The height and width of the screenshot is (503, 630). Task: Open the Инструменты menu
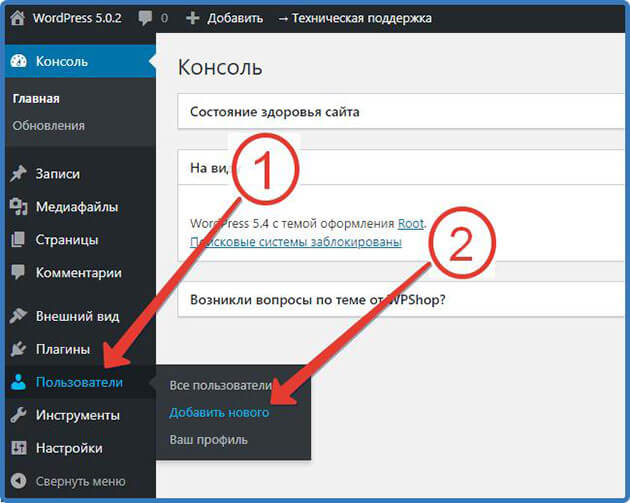(x=80, y=415)
